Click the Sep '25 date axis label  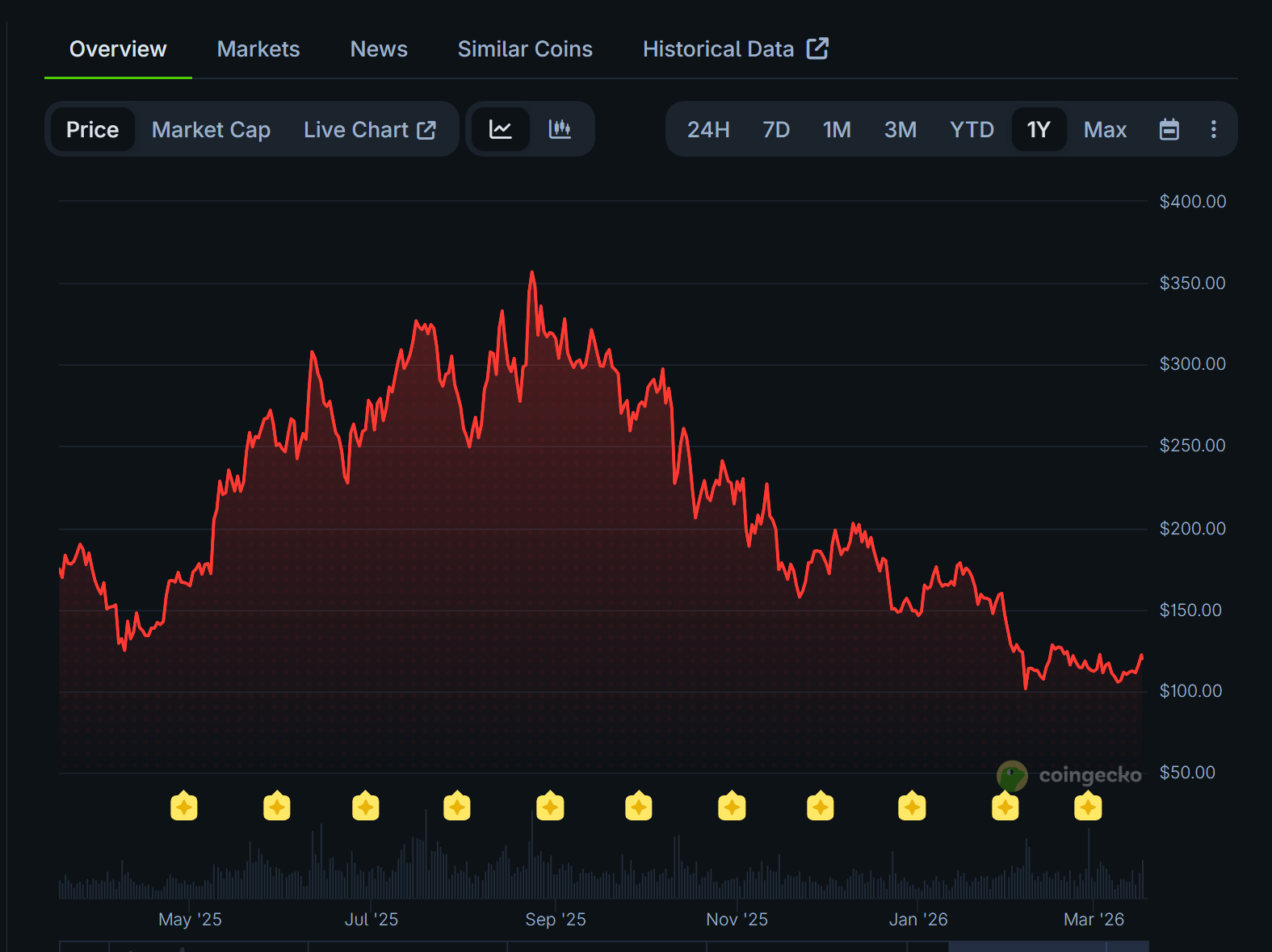[556, 920]
